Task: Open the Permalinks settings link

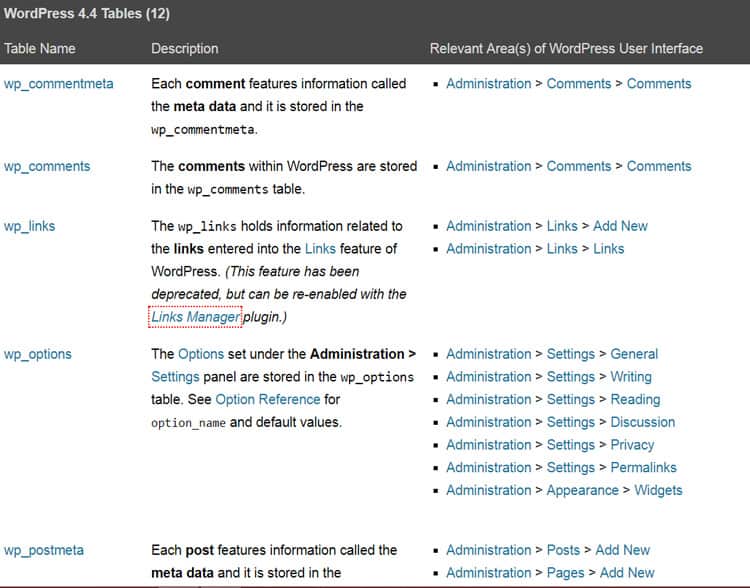Action: pyautogui.click(x=644, y=467)
